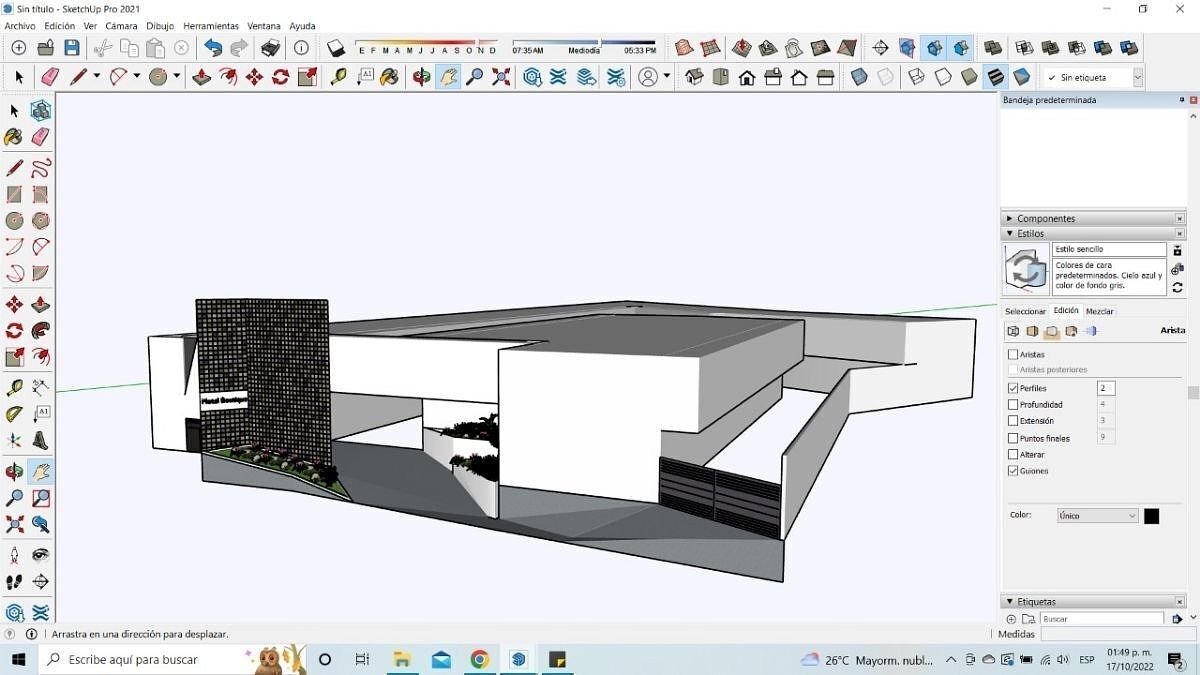Select the Push/Pull tool
Viewport: 1200px width, 675px height.
(x=201, y=77)
